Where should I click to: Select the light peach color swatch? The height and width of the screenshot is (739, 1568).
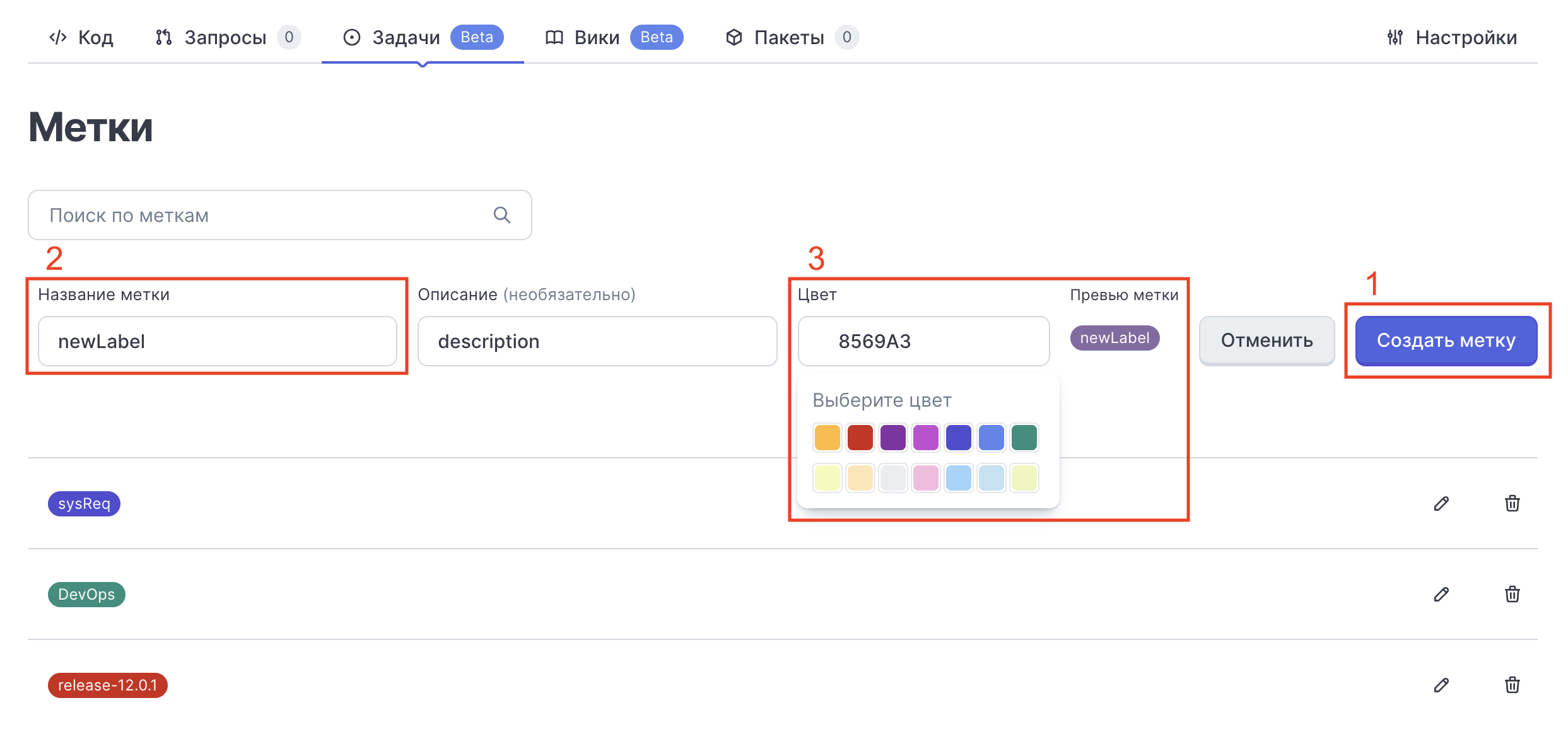(x=860, y=478)
